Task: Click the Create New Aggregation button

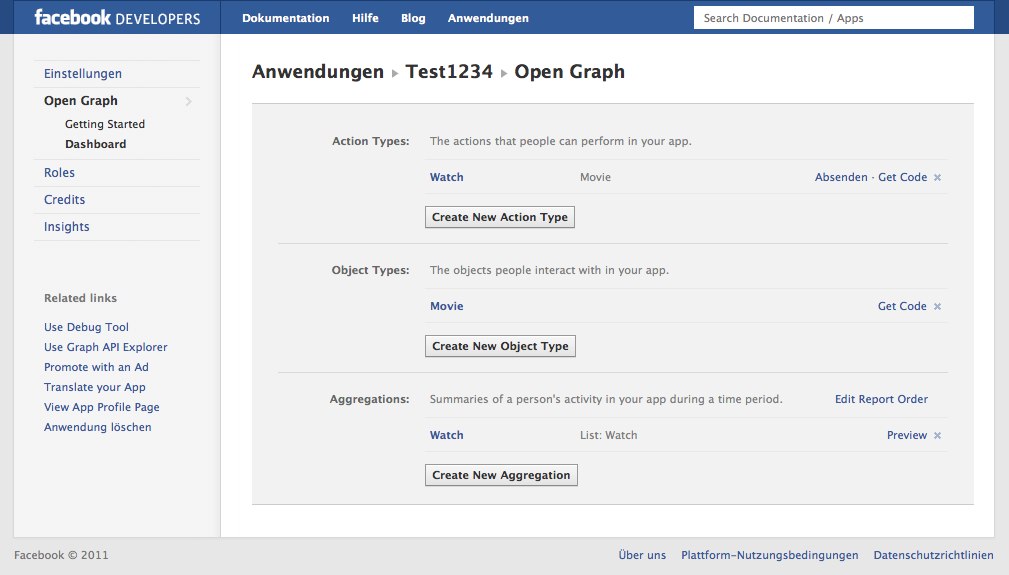Action: click(x=501, y=475)
